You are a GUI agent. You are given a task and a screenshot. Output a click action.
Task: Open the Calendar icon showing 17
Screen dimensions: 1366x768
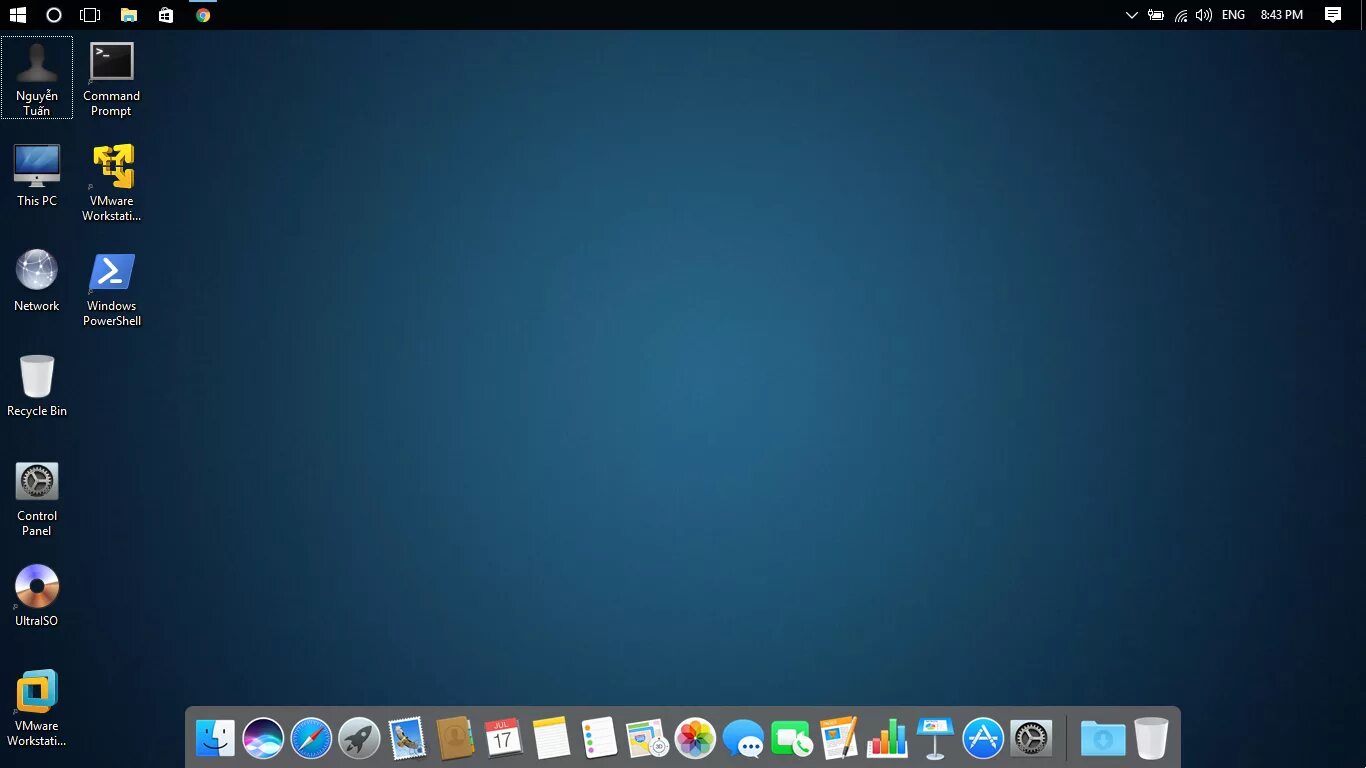503,738
